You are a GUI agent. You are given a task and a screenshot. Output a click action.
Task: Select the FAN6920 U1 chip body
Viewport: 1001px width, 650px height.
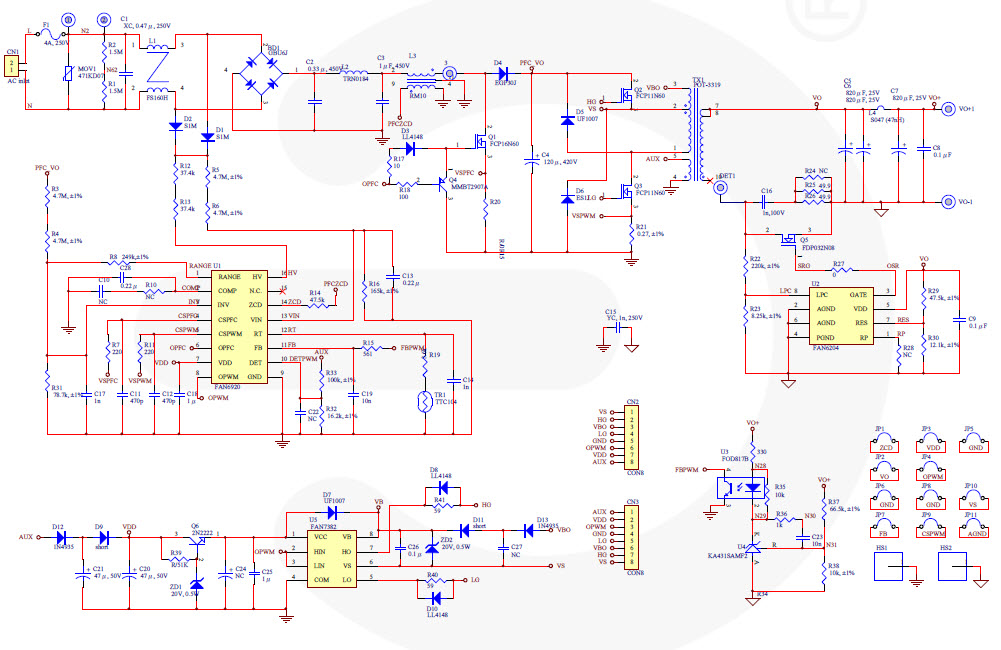240,326
